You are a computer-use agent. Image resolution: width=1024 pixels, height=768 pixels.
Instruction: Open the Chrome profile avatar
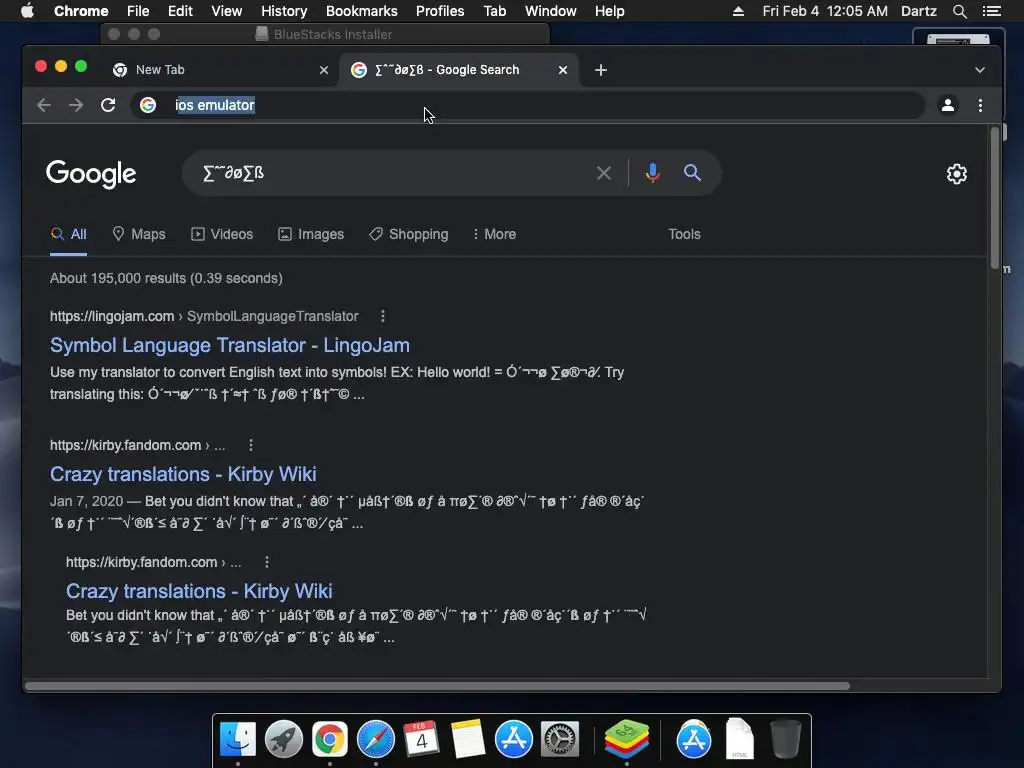click(x=948, y=105)
